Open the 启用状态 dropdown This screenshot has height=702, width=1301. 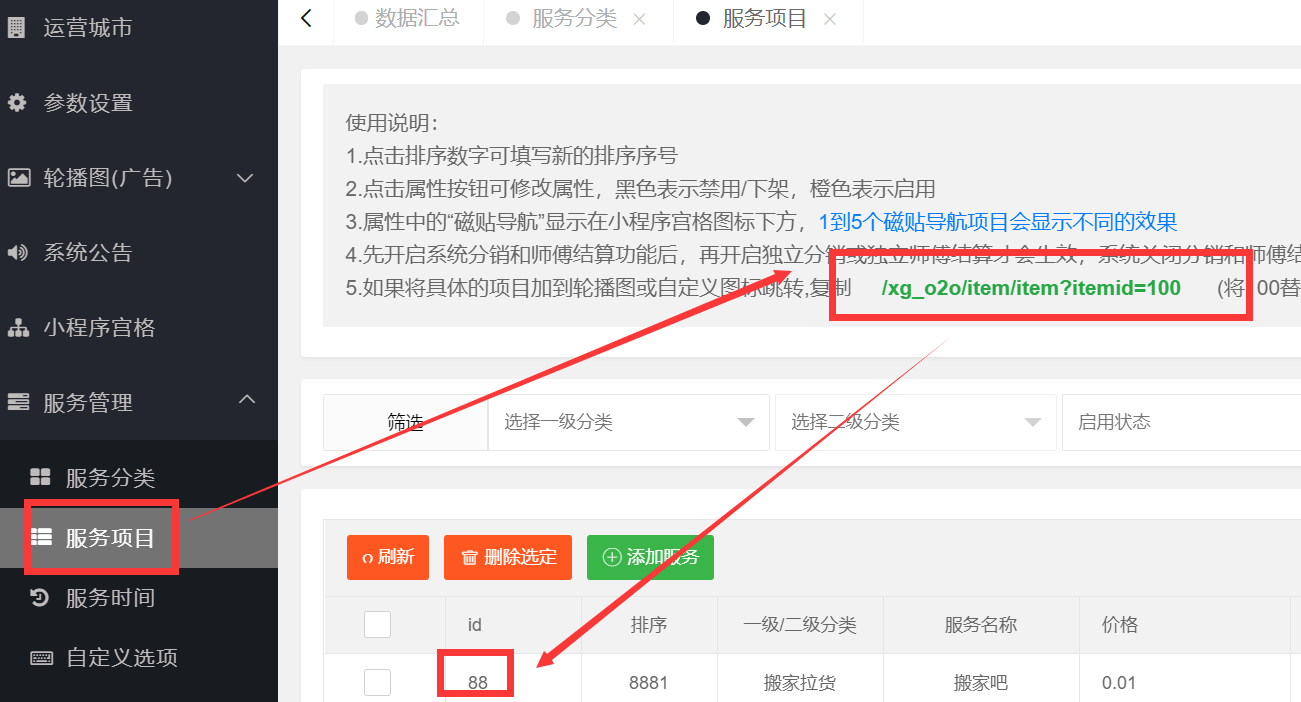1181,422
